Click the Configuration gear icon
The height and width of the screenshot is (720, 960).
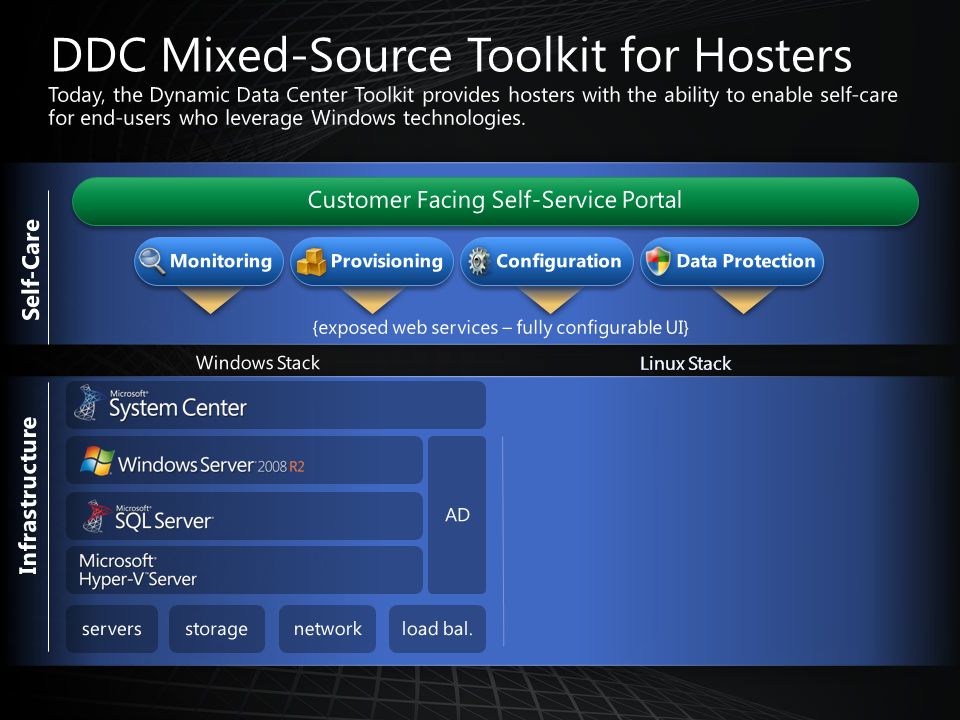tap(478, 261)
